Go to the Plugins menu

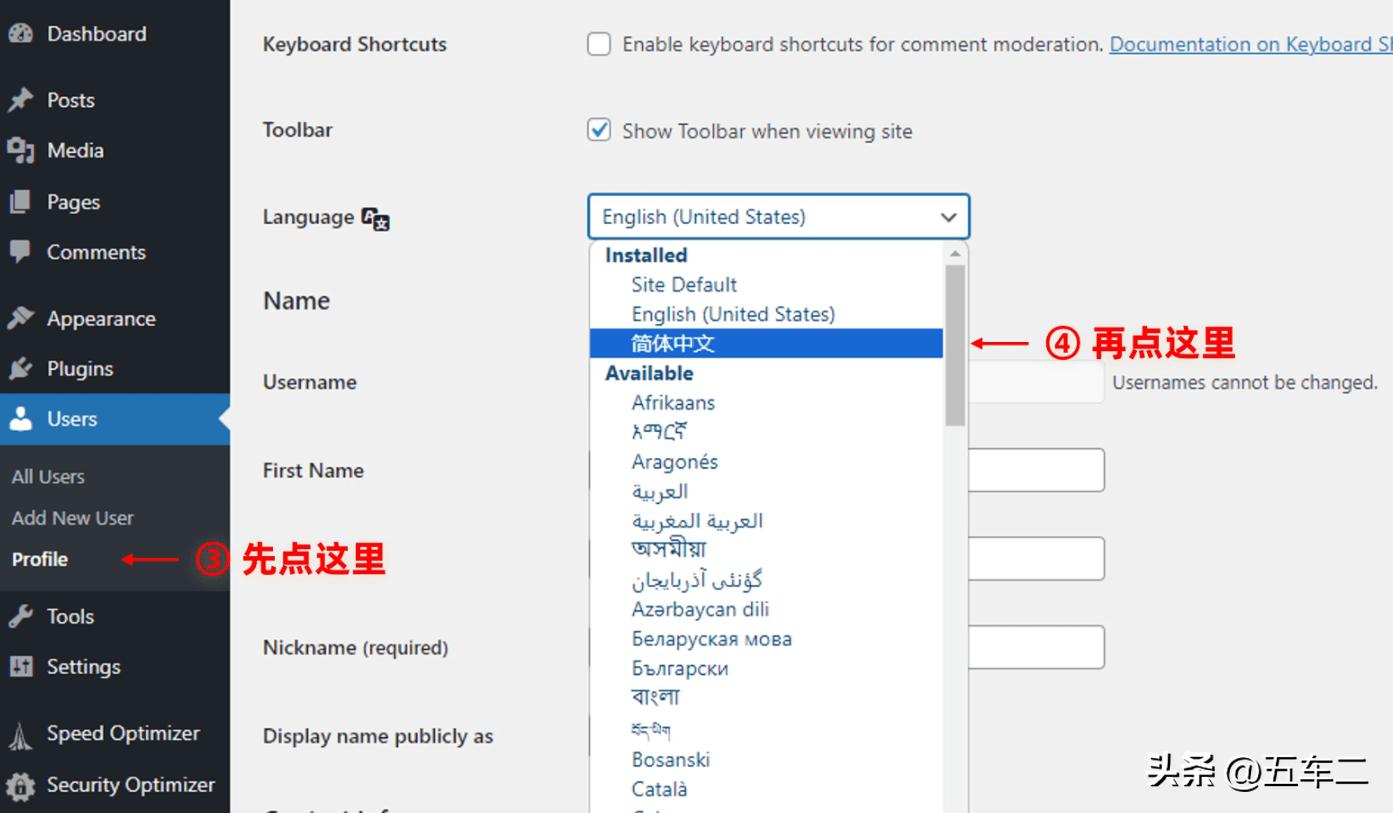[115, 369]
